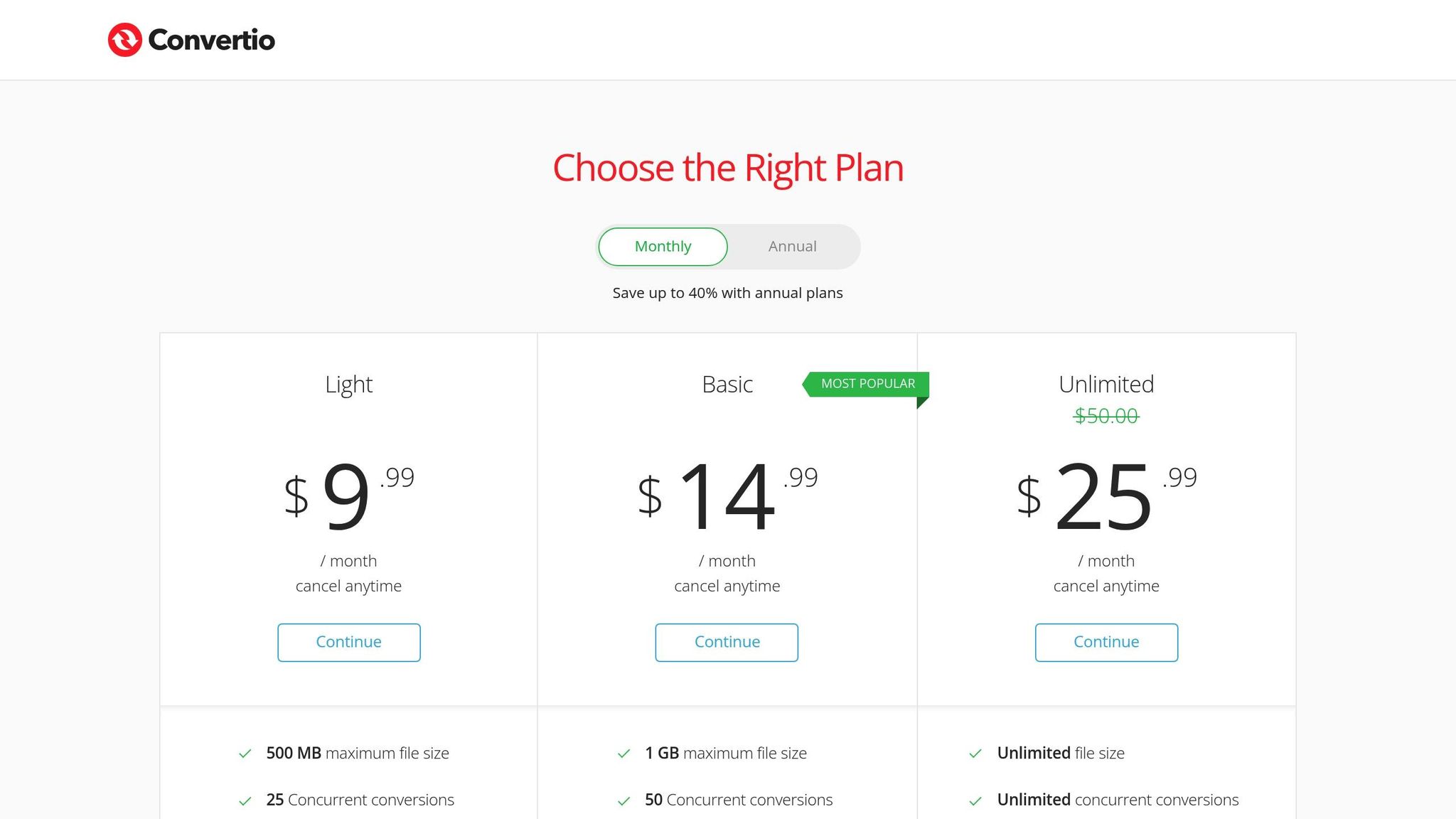Click checkmark beside 1 GB maximum file size
Viewport: 1456px width, 819px height.
tap(624, 754)
